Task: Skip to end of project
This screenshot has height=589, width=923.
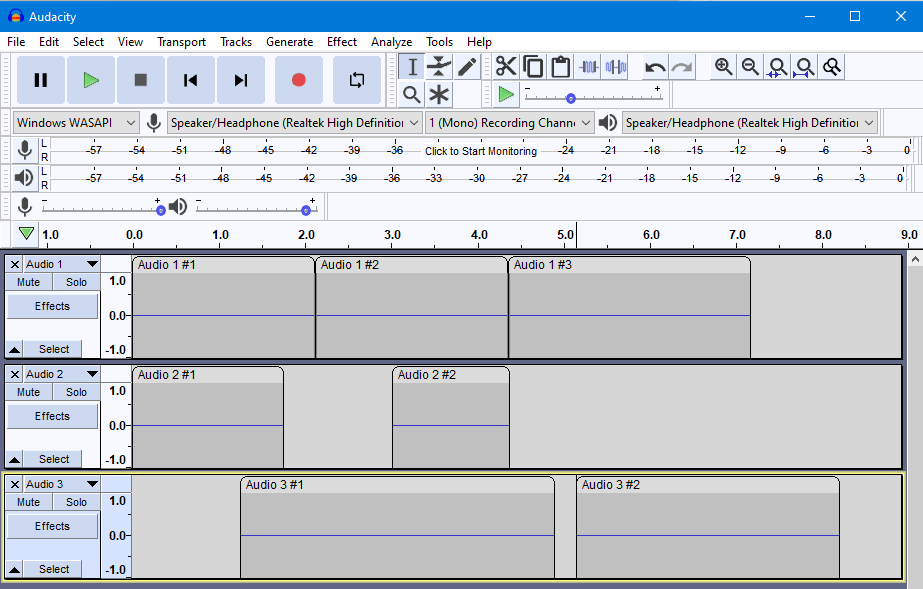Action: [241, 80]
